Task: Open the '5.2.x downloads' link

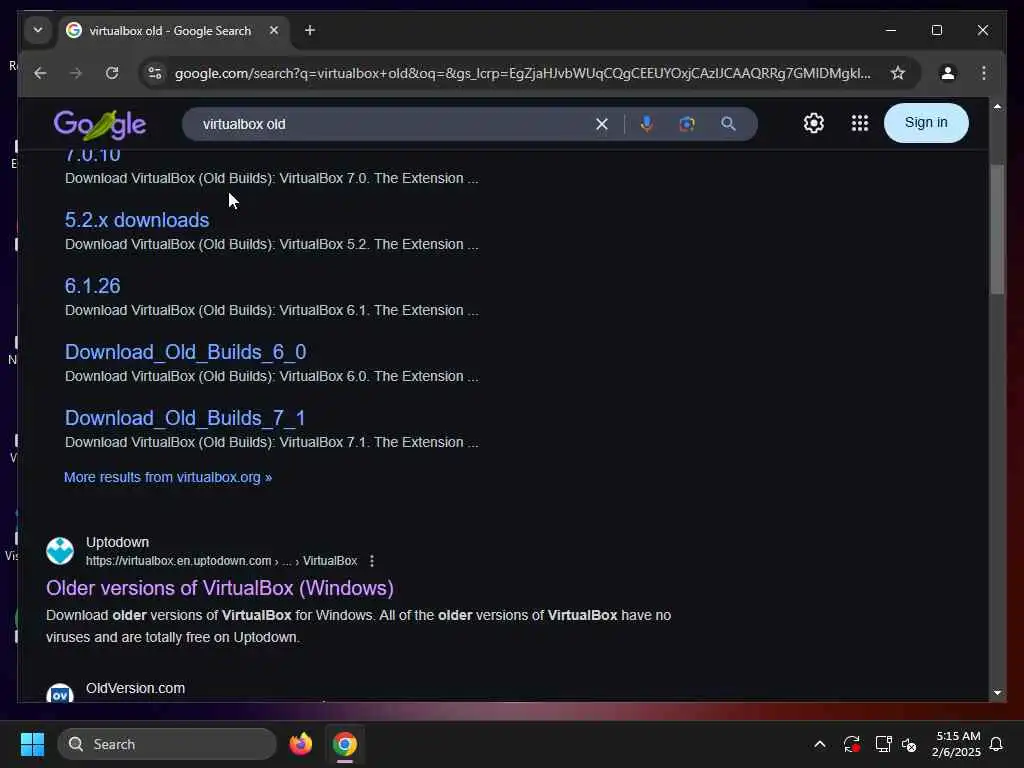Action: (x=136, y=220)
